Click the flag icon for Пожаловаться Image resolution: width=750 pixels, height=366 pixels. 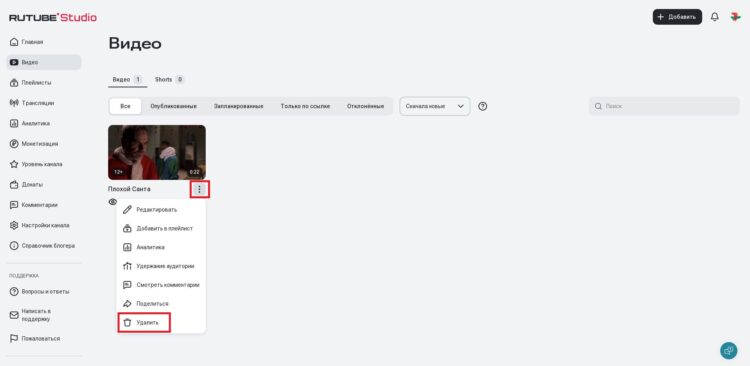14,339
